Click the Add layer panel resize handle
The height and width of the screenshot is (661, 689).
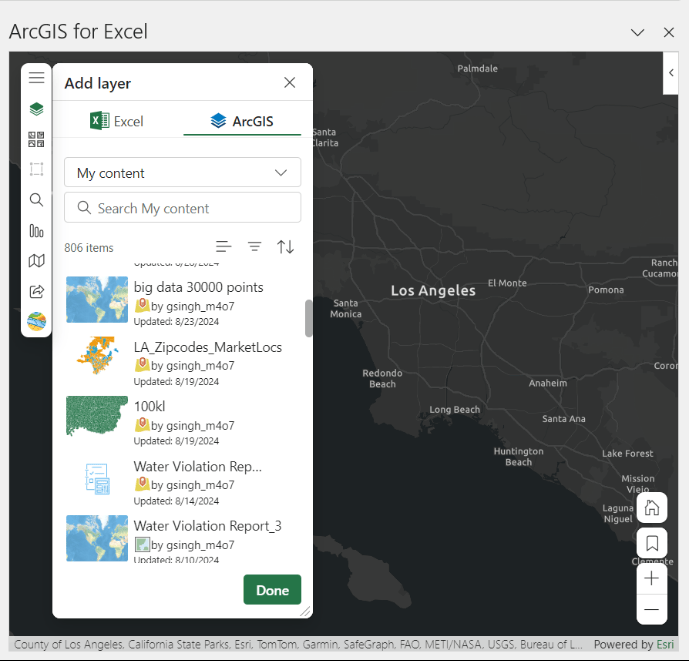pyautogui.click(x=305, y=611)
